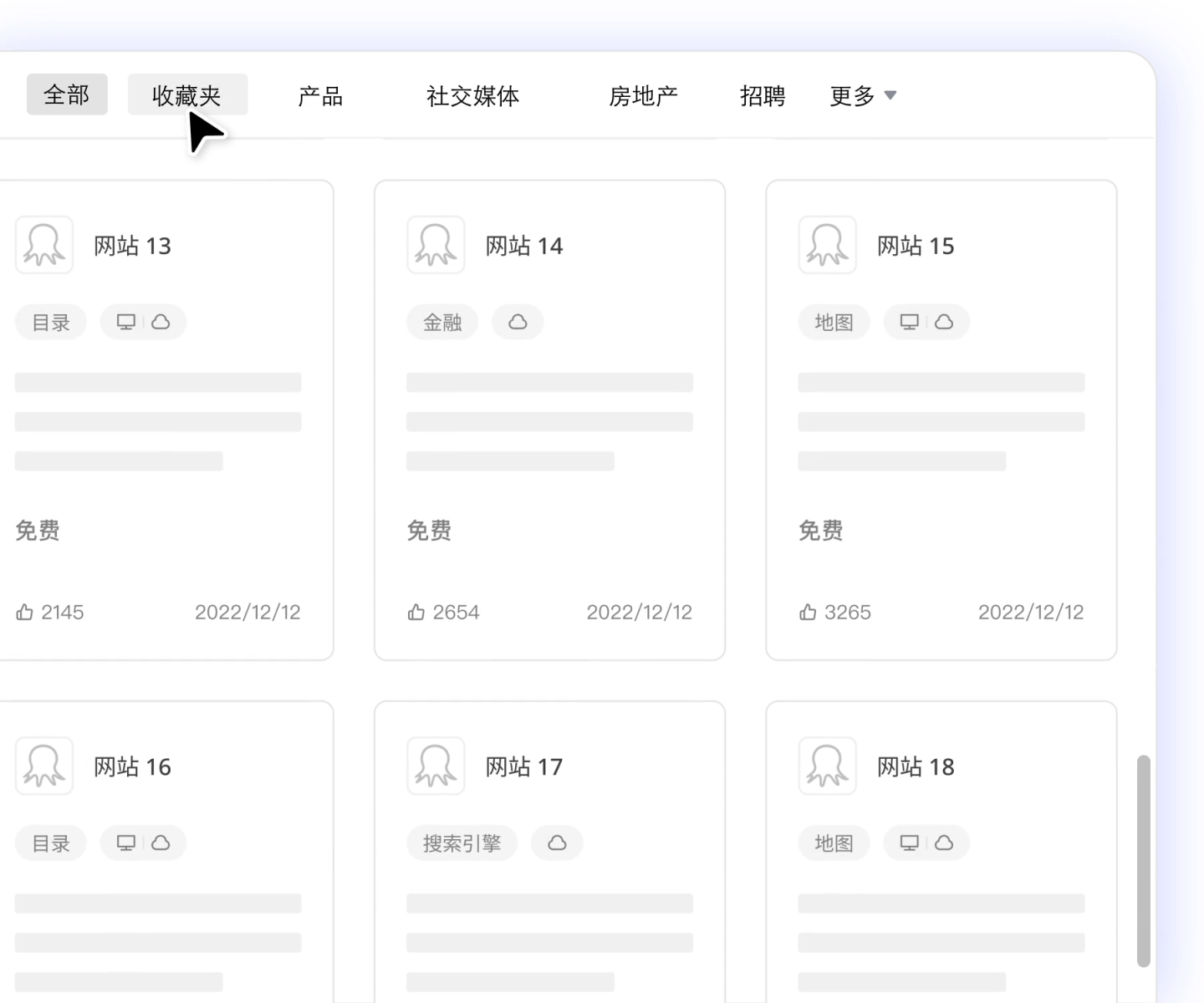Click the octopus logo of 网站 18
The width and height of the screenshot is (1204, 1003).
pos(827,766)
